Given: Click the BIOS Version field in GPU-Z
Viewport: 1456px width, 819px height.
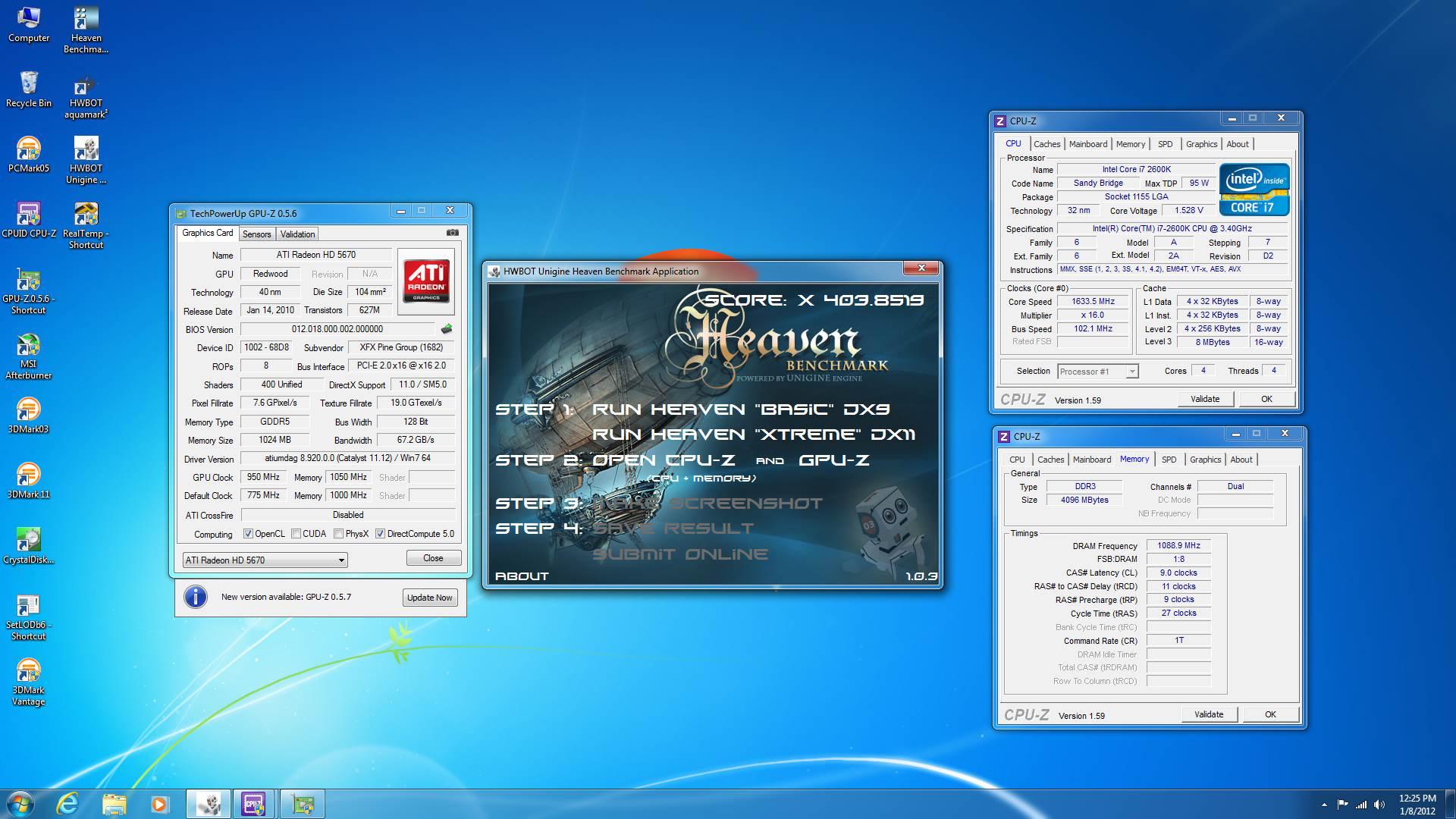Looking at the screenshot, I should point(337,329).
